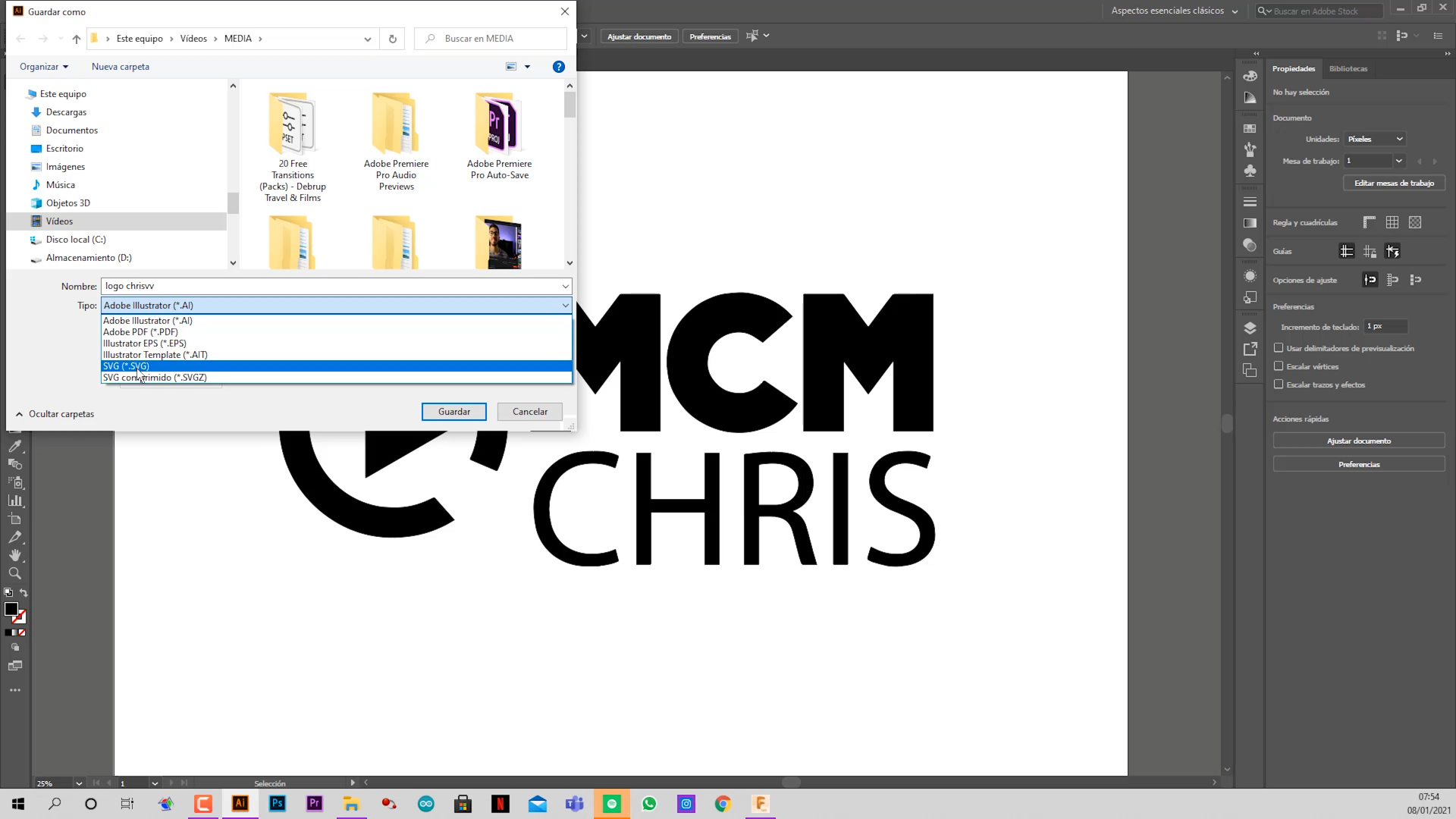Image resolution: width=1456 pixels, height=819 pixels.
Task: Open the Color Guide panel icon
Action: click(x=1250, y=98)
